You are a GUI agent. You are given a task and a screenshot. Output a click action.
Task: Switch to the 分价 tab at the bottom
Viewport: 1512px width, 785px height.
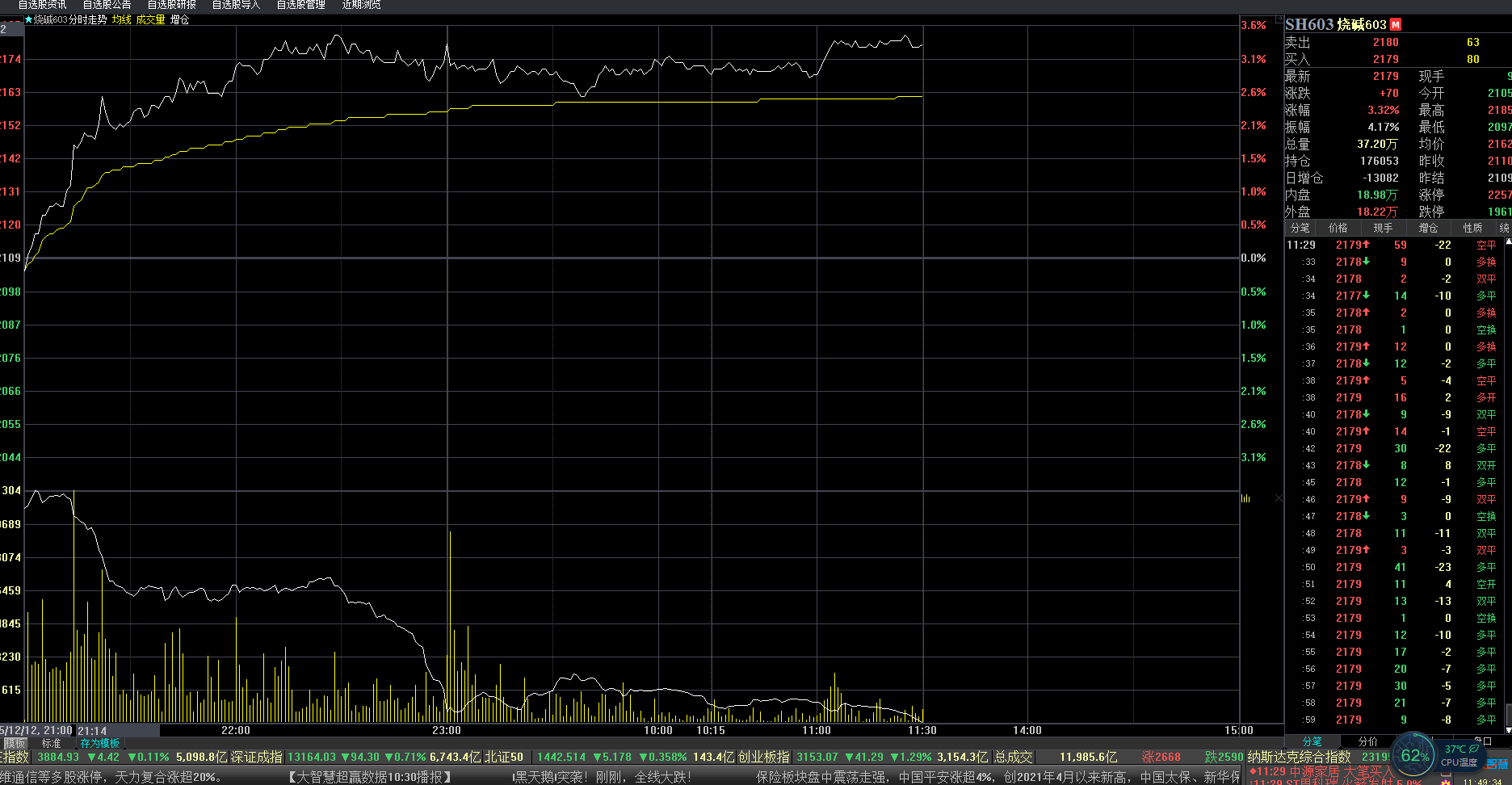pos(1367,741)
